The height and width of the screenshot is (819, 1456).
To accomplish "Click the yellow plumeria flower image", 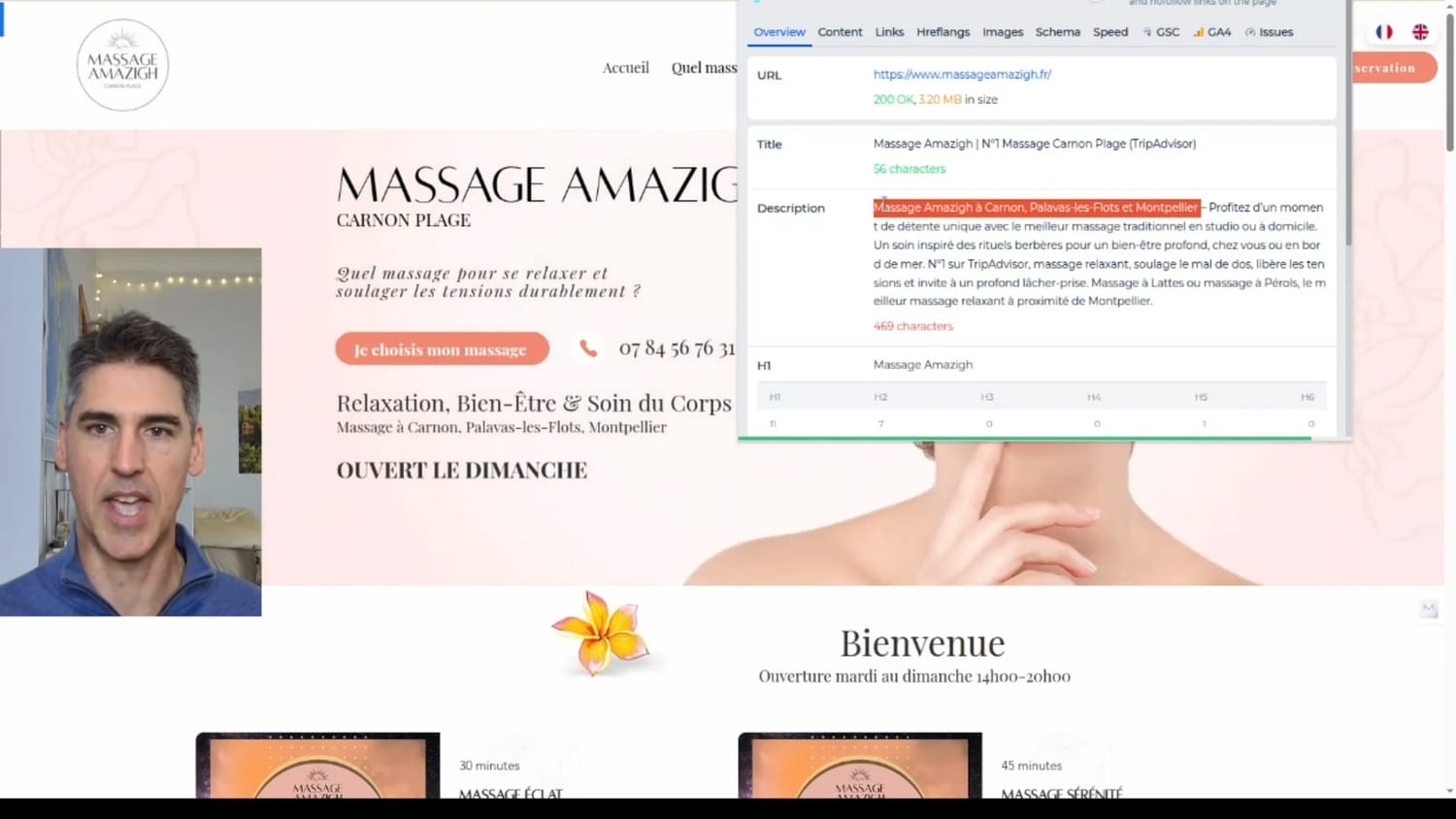I will tap(601, 633).
